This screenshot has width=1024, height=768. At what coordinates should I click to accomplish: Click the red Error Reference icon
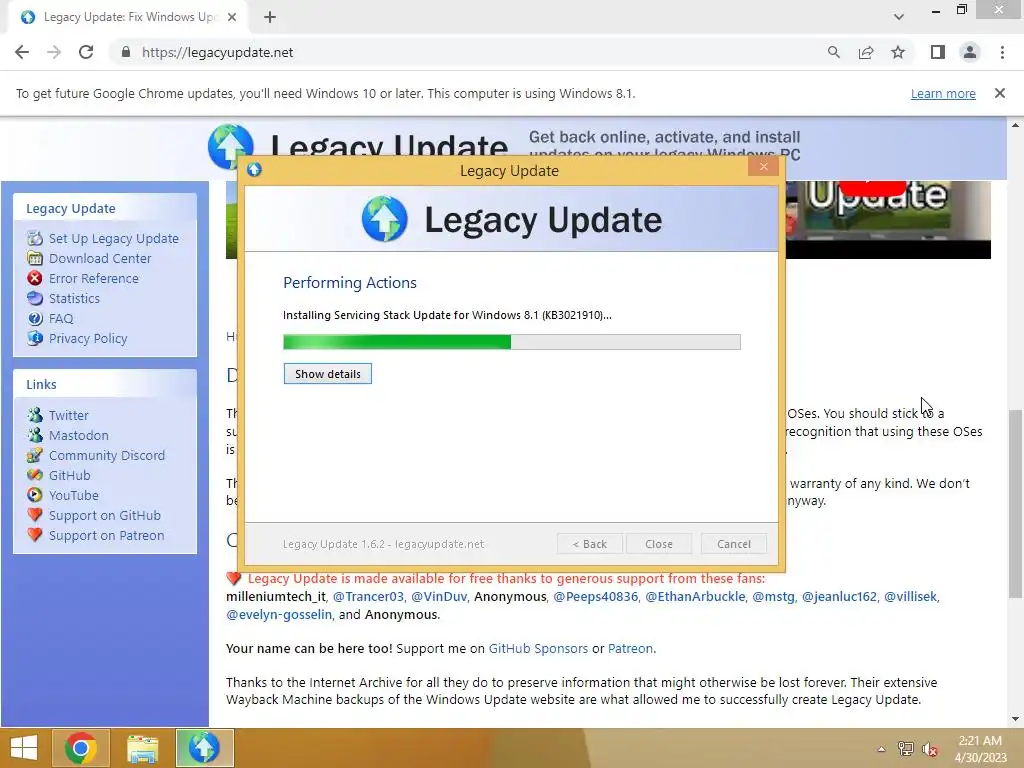coord(35,278)
